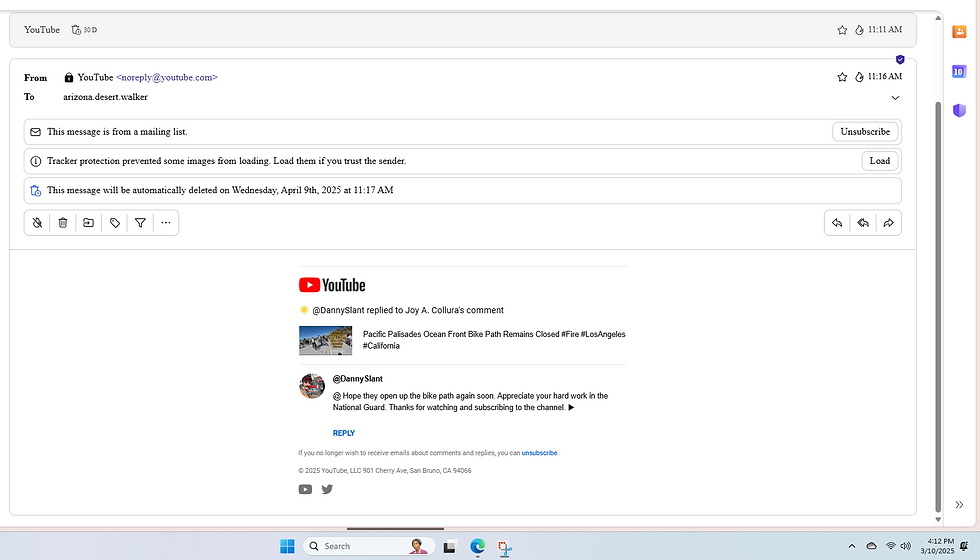This screenshot has height=560, width=980.
Task: Move message to trash
Action: coord(63,222)
